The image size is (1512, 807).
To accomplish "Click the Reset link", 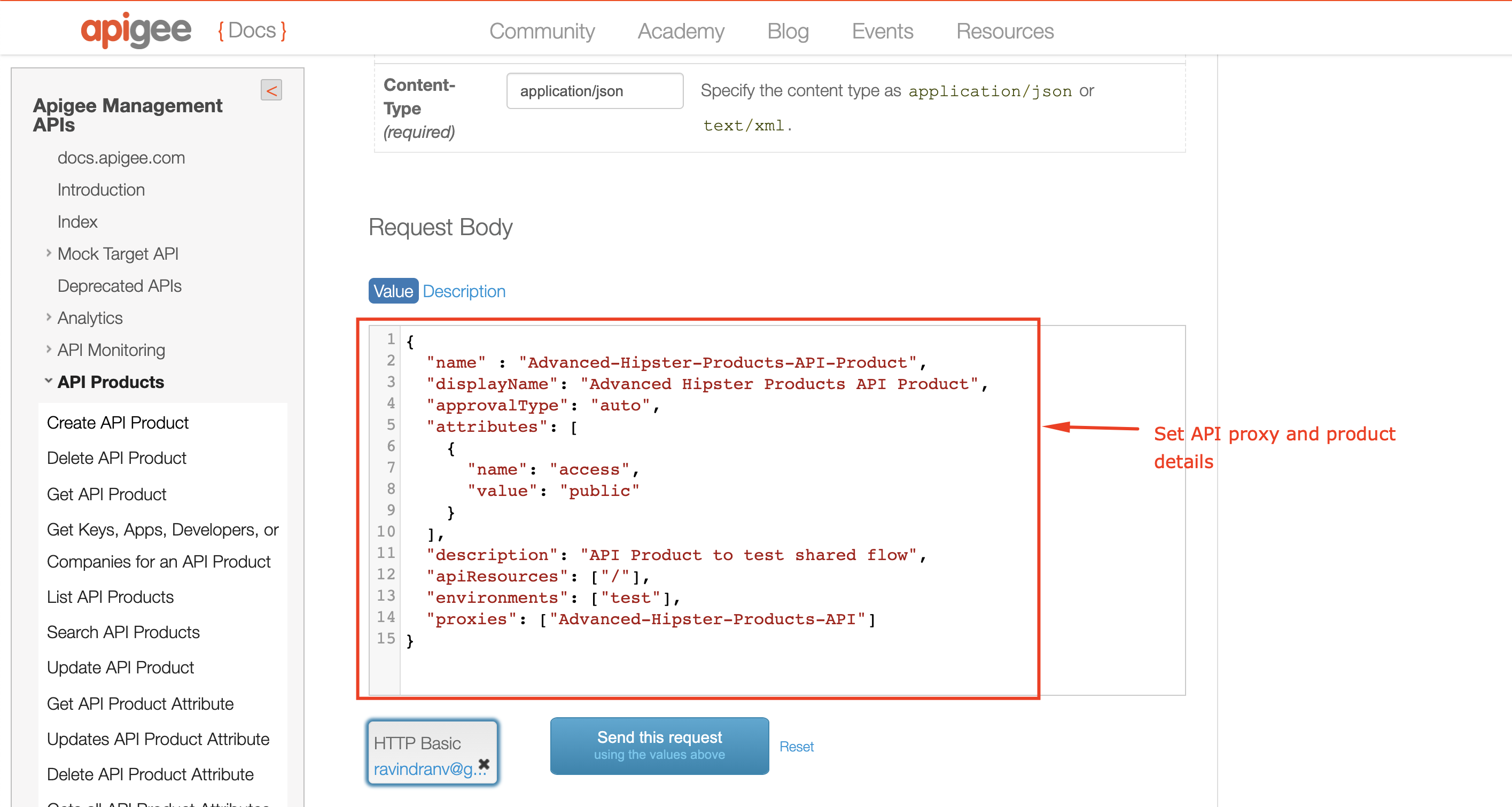I will (796, 747).
